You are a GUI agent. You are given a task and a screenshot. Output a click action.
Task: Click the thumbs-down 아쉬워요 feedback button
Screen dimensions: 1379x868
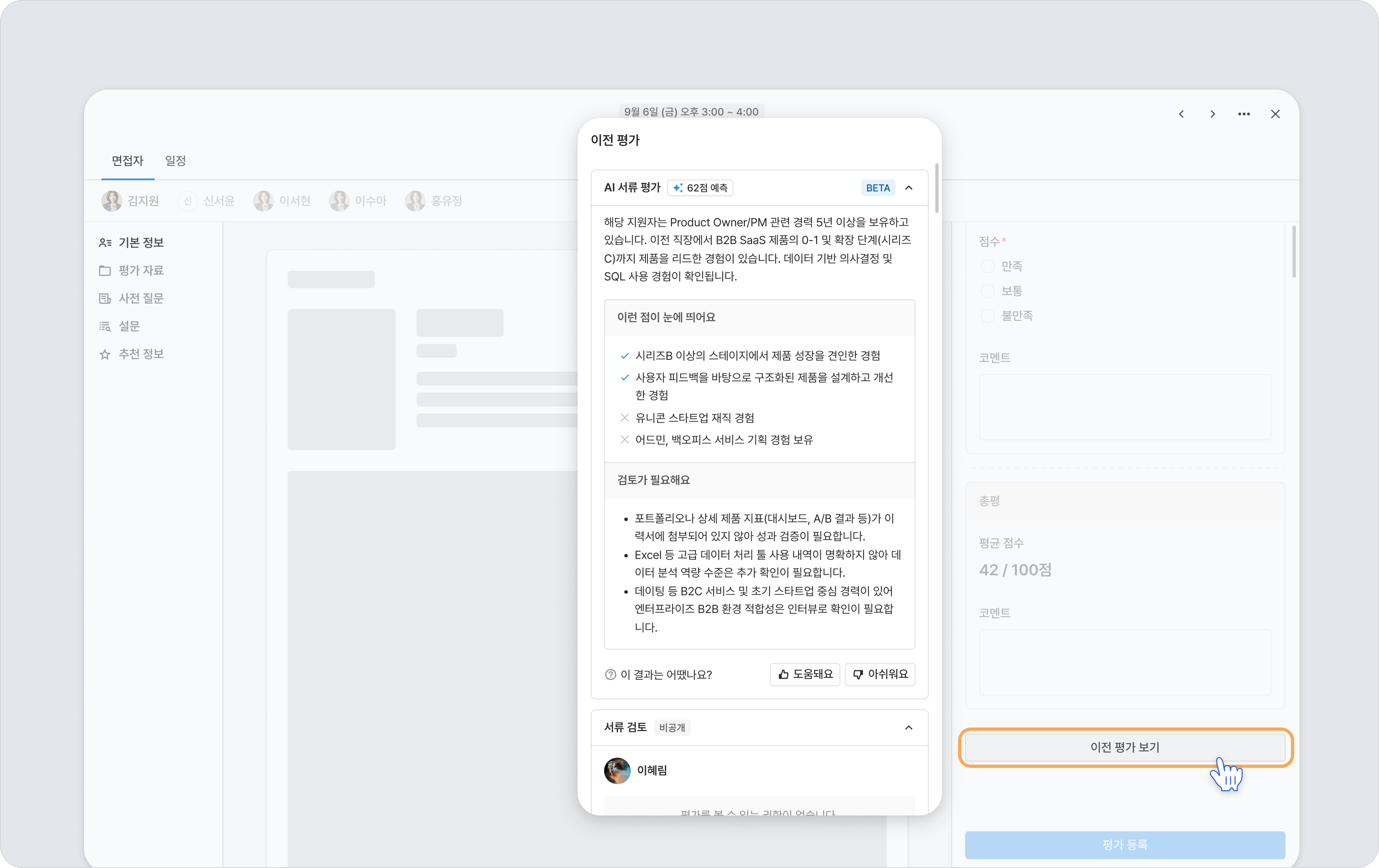880,675
